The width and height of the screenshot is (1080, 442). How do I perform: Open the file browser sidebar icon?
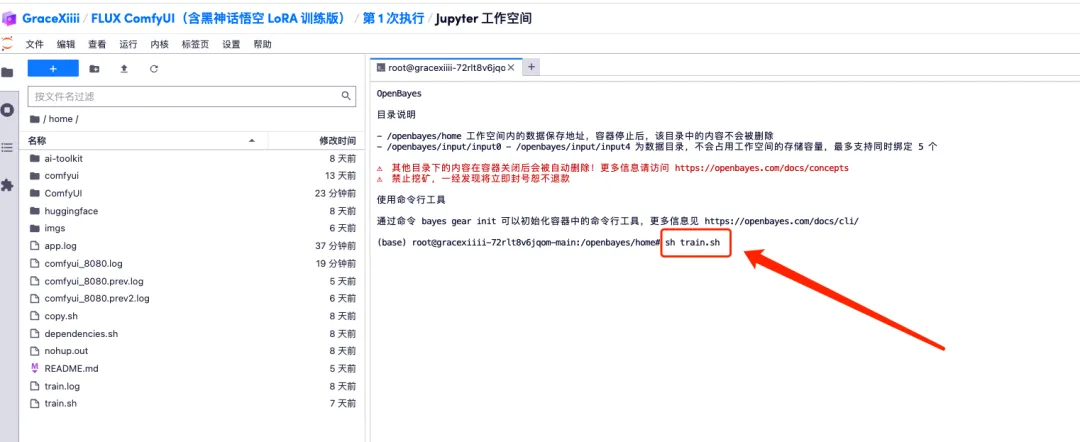(x=7, y=72)
